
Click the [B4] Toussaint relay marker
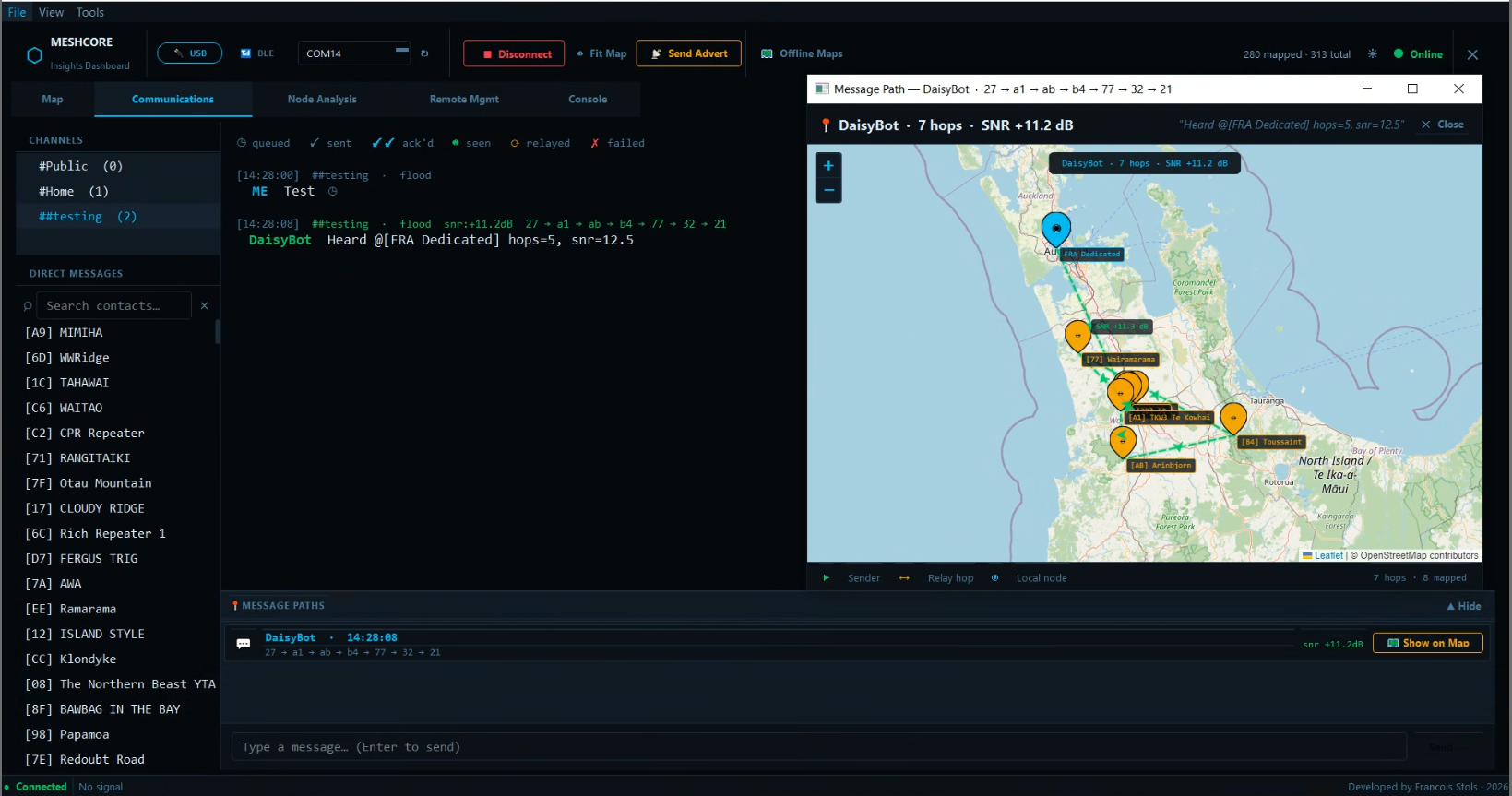click(x=1233, y=418)
